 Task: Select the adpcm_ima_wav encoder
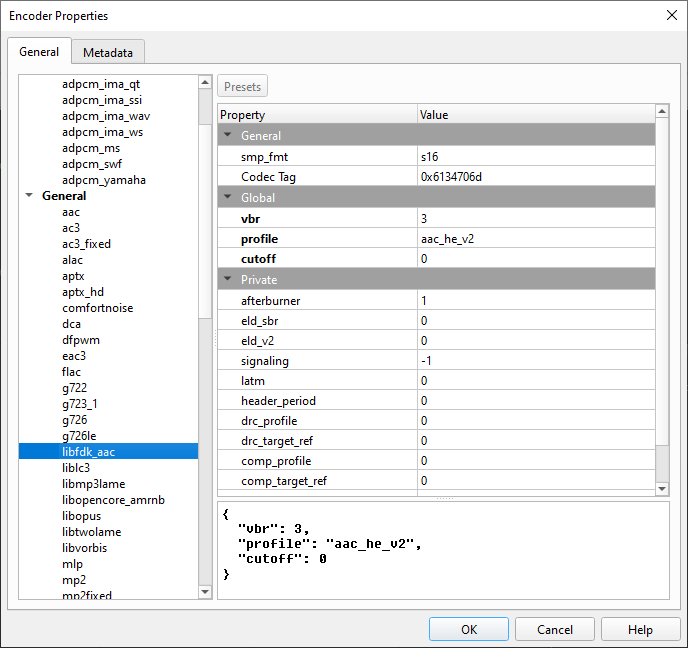click(x=106, y=116)
